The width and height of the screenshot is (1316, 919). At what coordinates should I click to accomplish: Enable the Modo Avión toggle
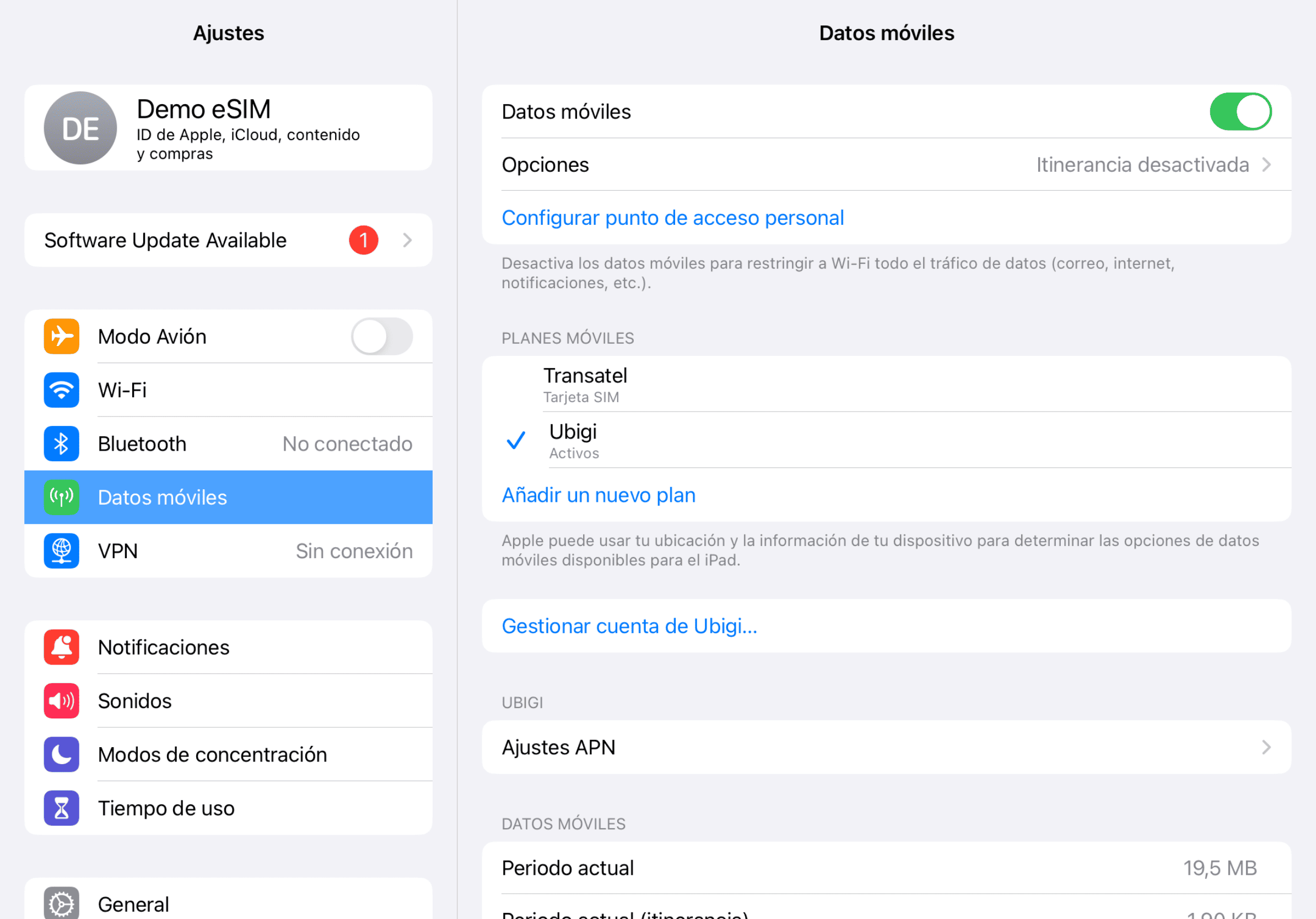(x=382, y=336)
